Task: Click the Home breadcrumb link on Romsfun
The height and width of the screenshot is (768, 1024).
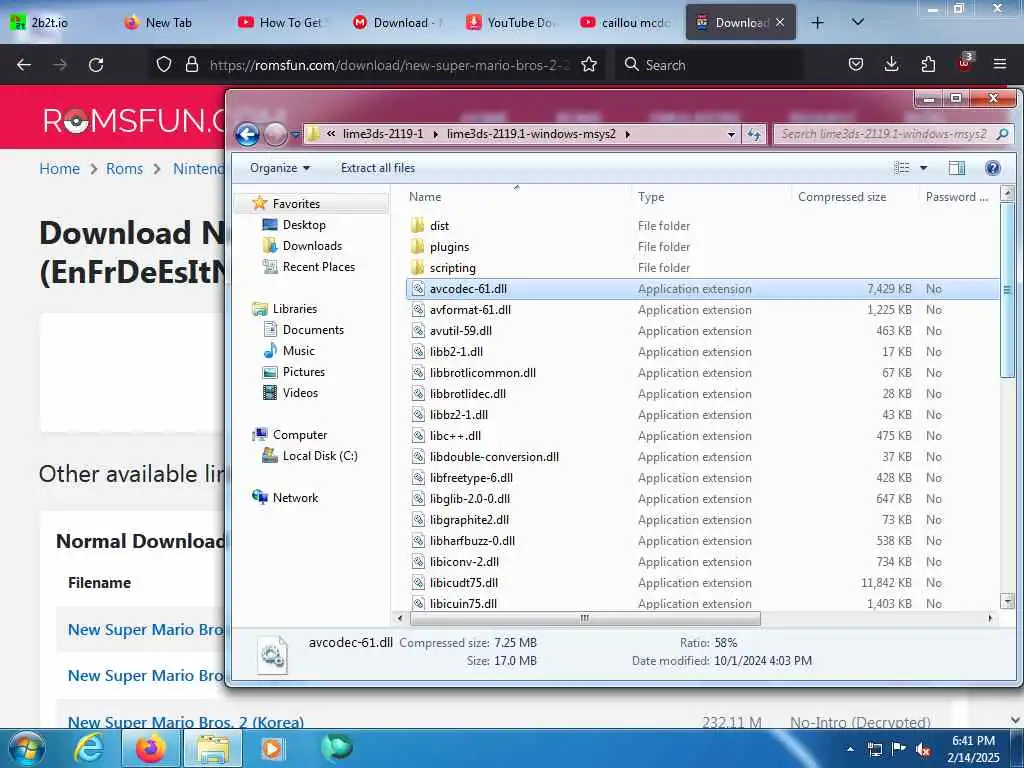Action: [59, 168]
